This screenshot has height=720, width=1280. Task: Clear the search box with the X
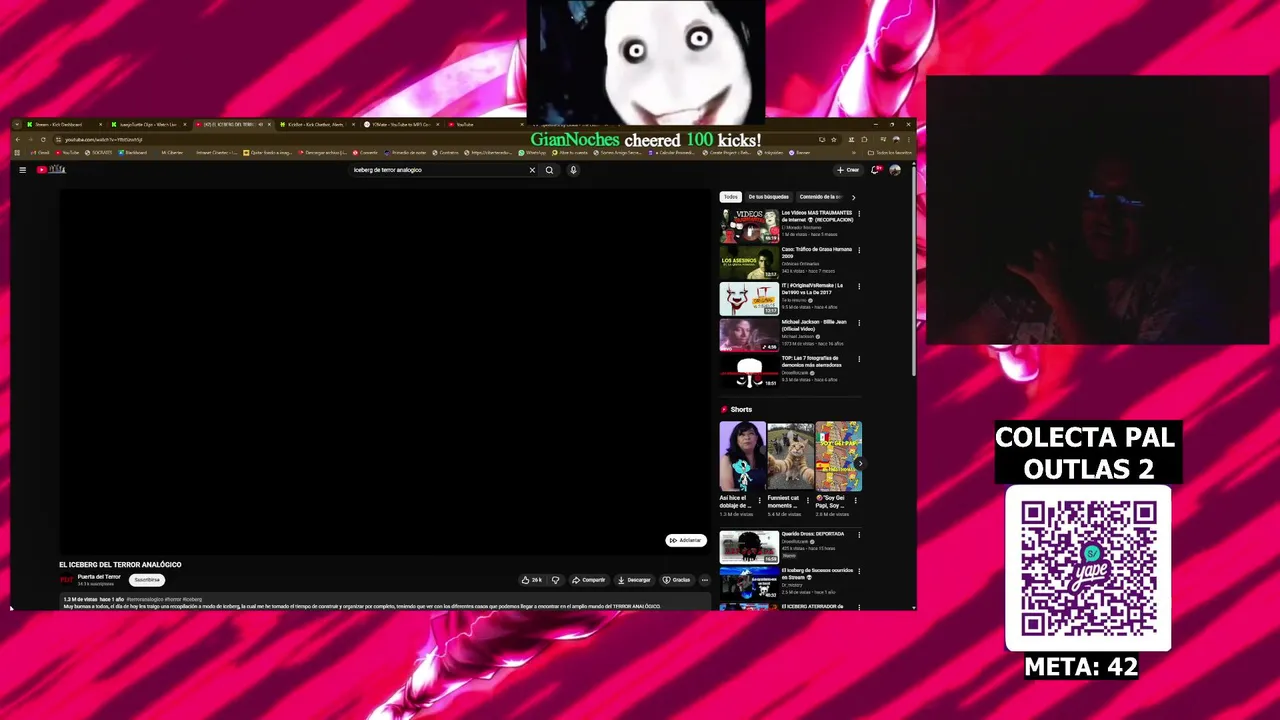[532, 170]
